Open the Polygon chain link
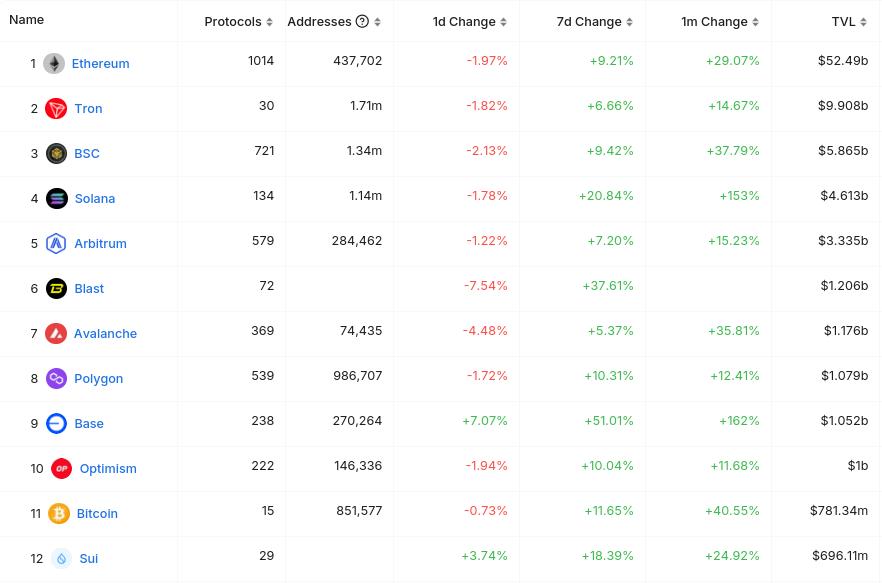This screenshot has height=583, width=882. [98, 378]
